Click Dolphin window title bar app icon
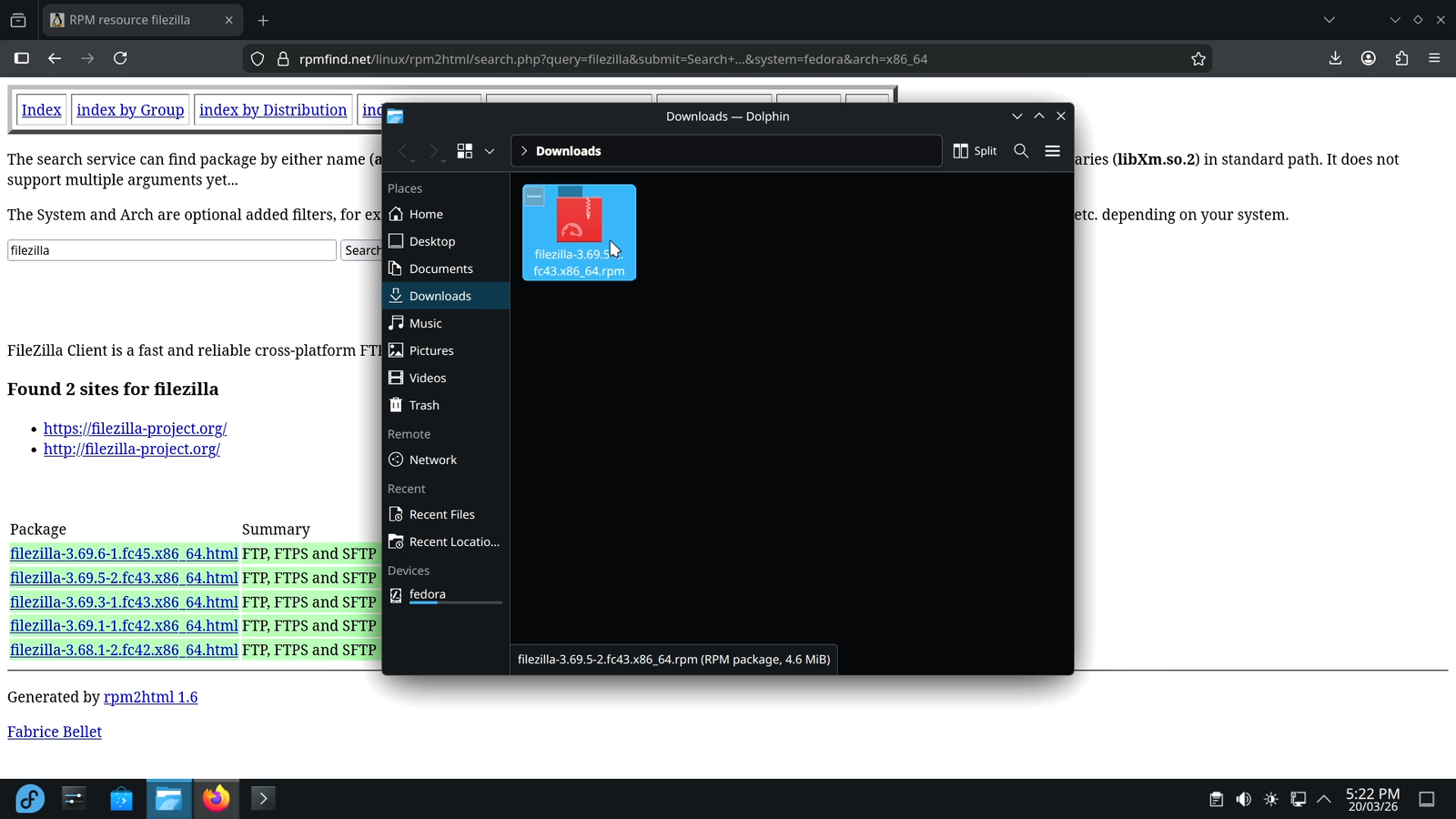The height and width of the screenshot is (819, 1456). point(395,116)
